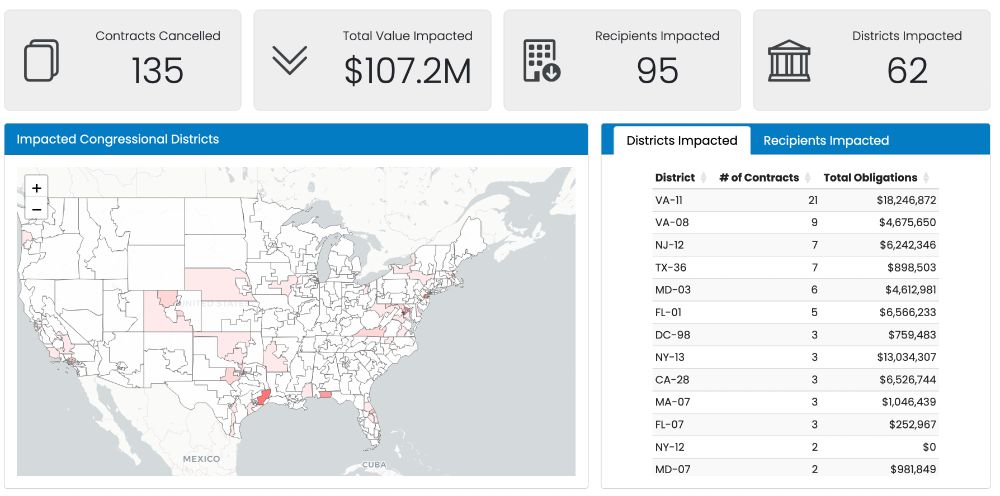Select the NY-12 district row

(x=795, y=447)
